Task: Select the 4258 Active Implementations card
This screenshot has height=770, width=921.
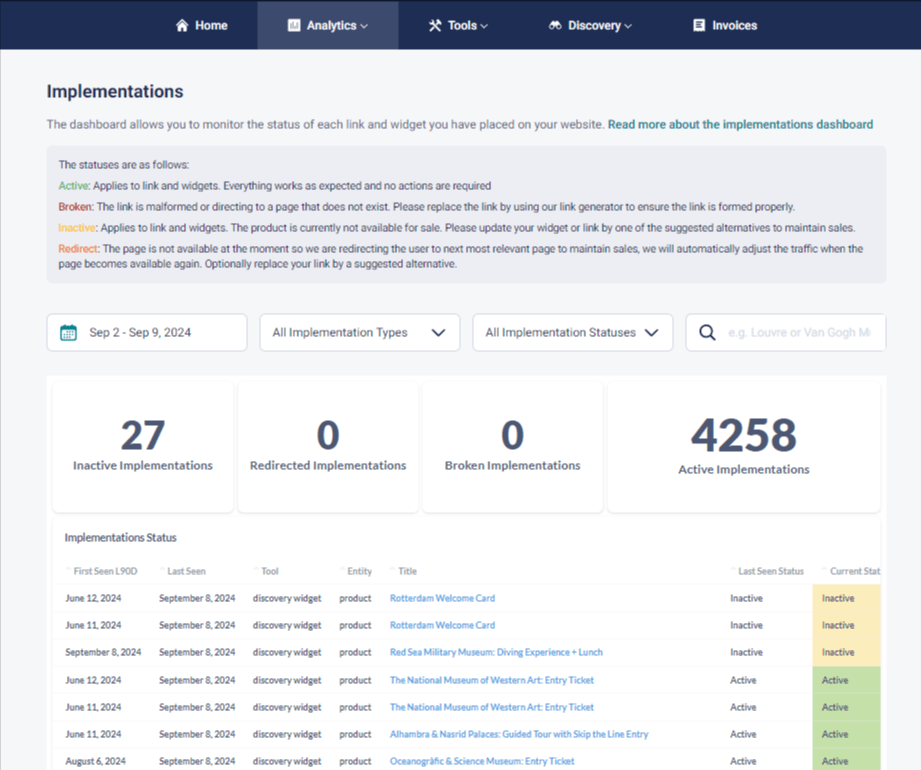Action: click(743, 446)
